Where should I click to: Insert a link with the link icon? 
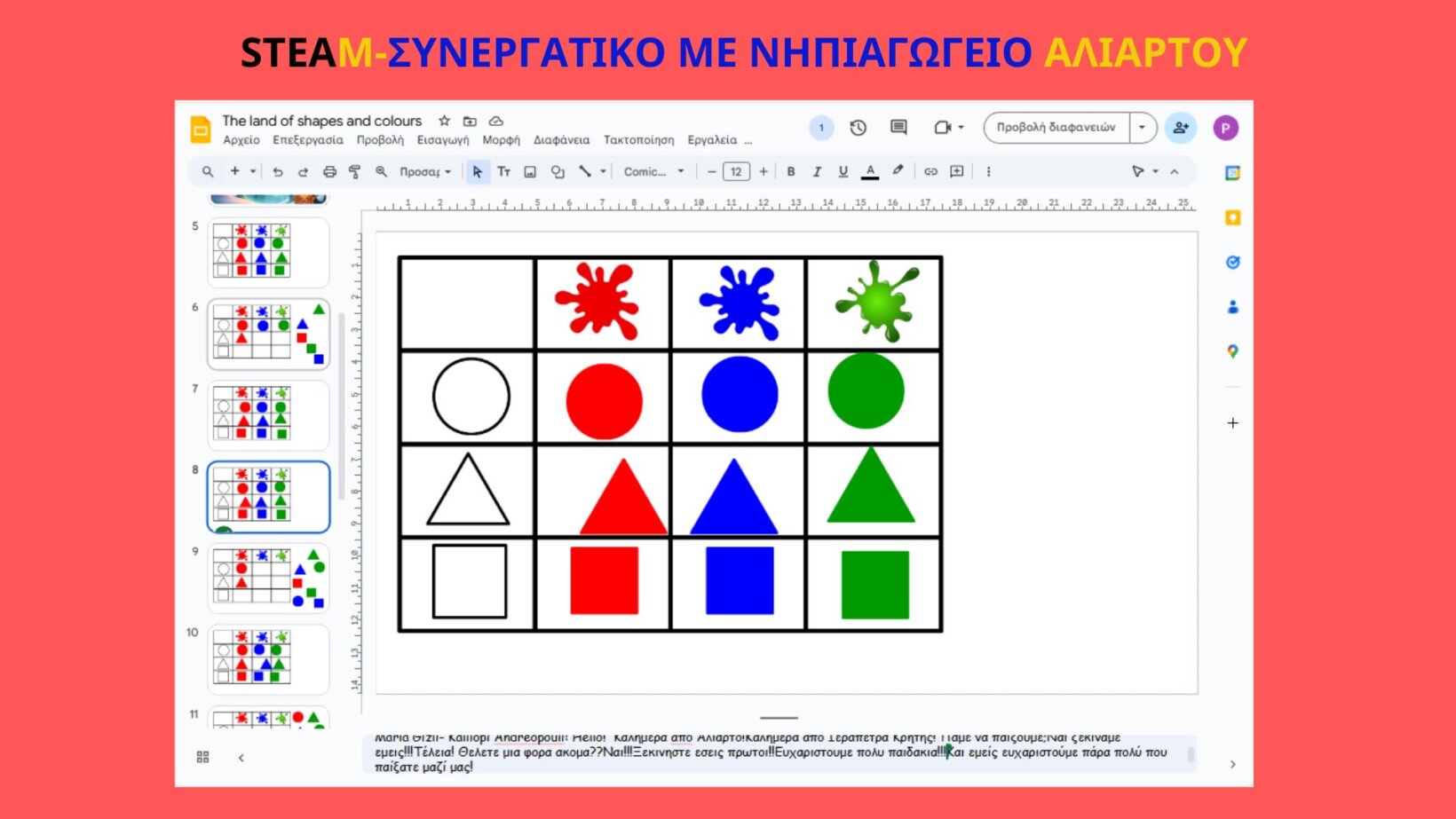[930, 172]
